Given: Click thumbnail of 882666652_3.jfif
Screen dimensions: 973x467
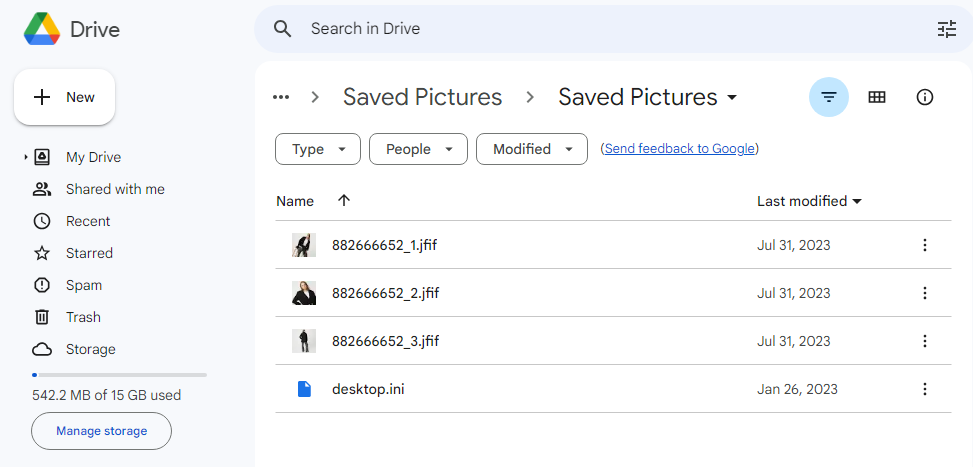Looking at the screenshot, I should [x=304, y=340].
